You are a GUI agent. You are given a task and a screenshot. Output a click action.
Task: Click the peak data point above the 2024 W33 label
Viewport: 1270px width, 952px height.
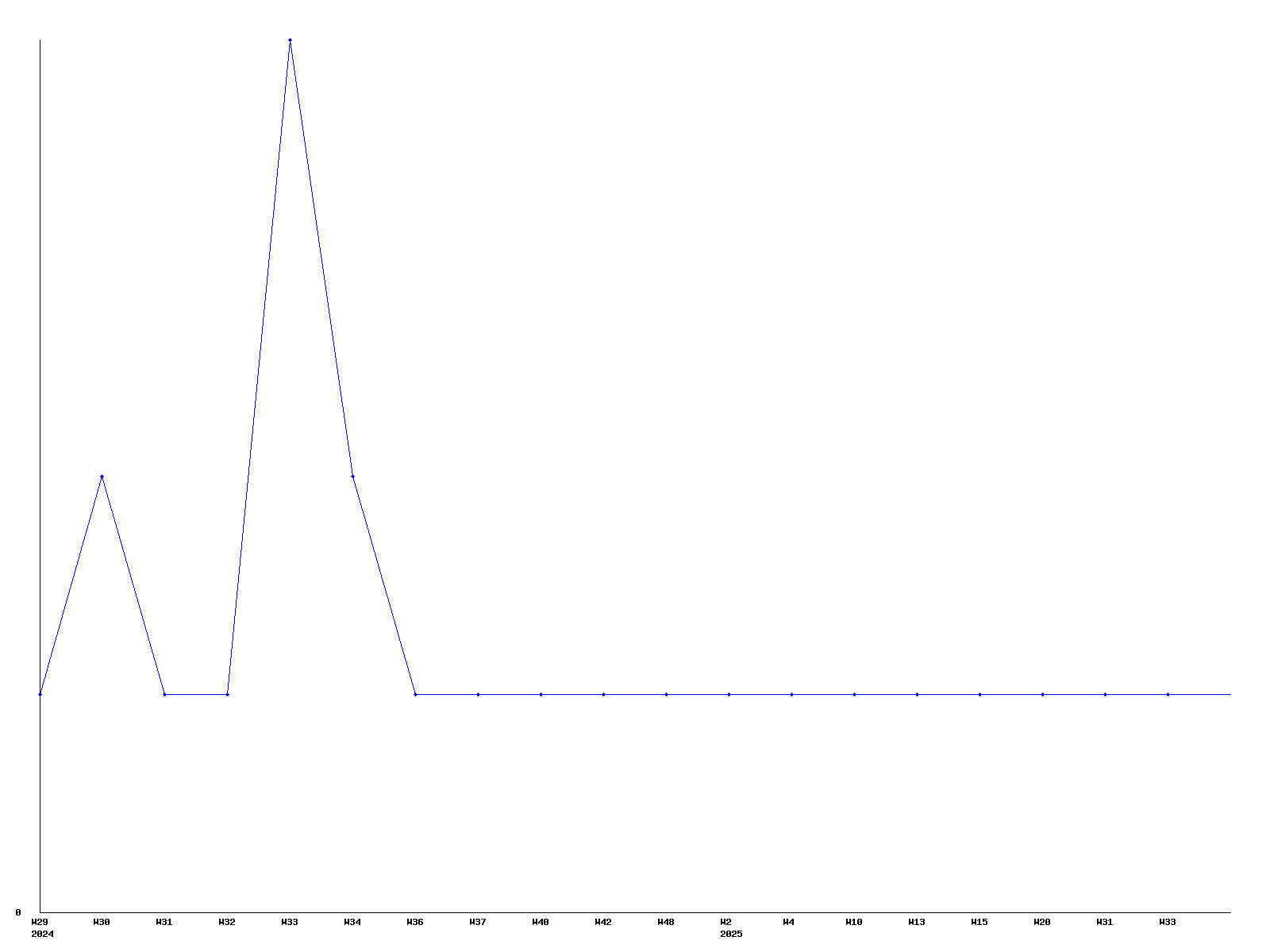point(290,40)
